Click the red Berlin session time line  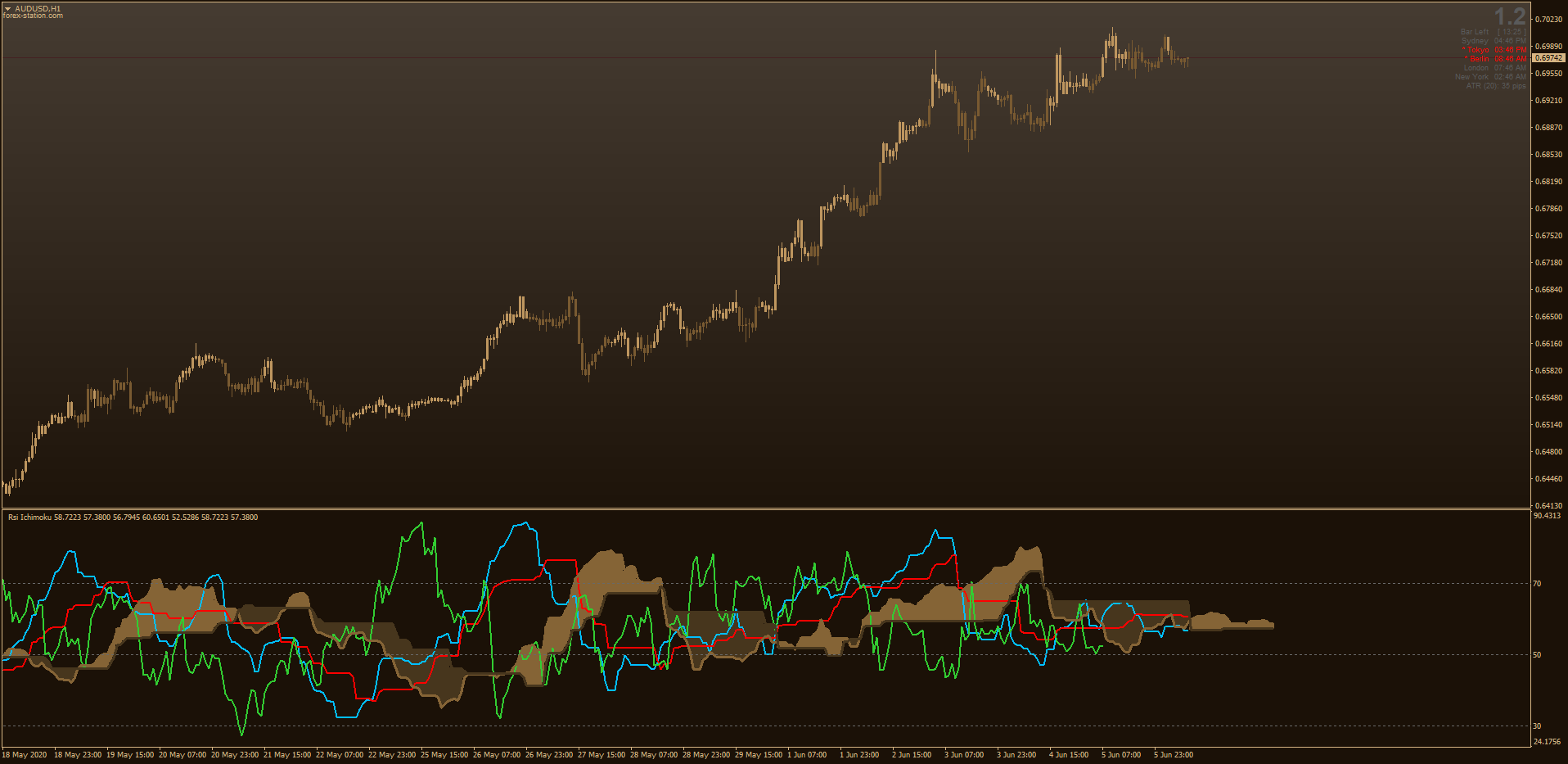[1495, 59]
